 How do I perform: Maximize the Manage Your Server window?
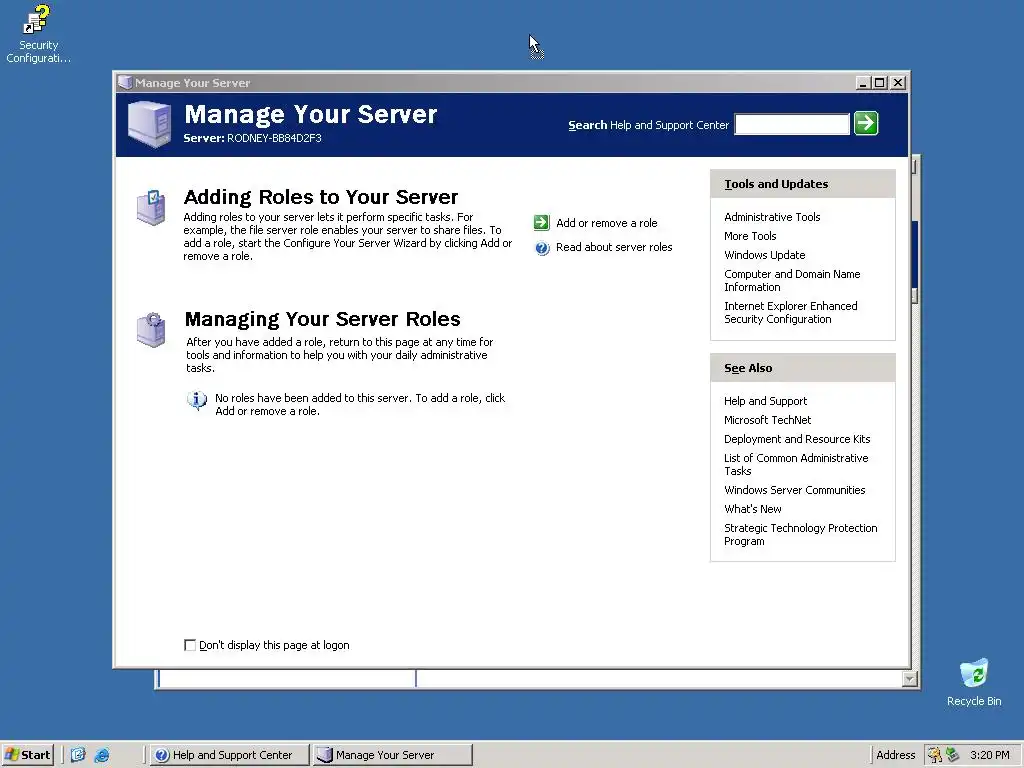[880, 83]
